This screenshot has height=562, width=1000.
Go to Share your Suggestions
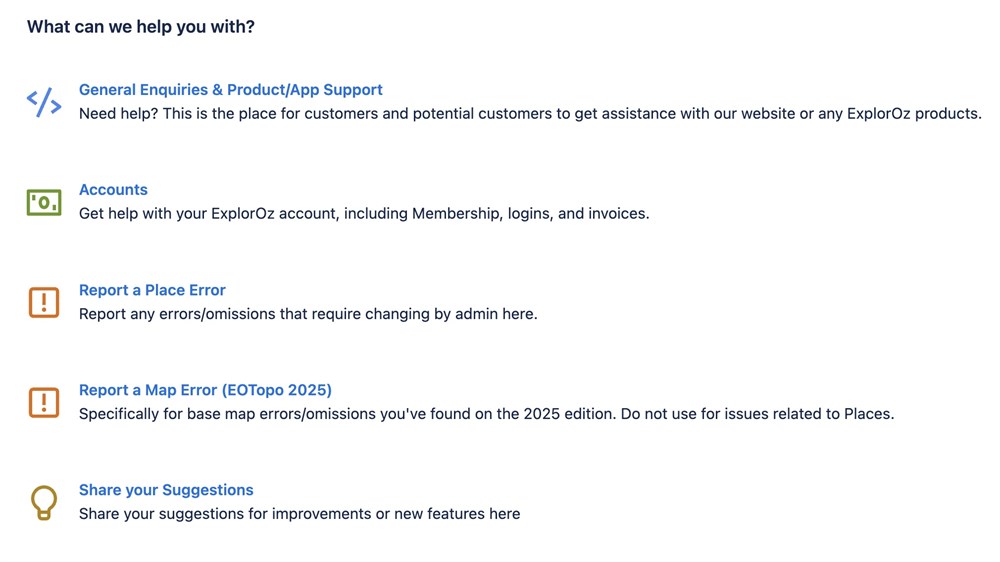pos(166,490)
